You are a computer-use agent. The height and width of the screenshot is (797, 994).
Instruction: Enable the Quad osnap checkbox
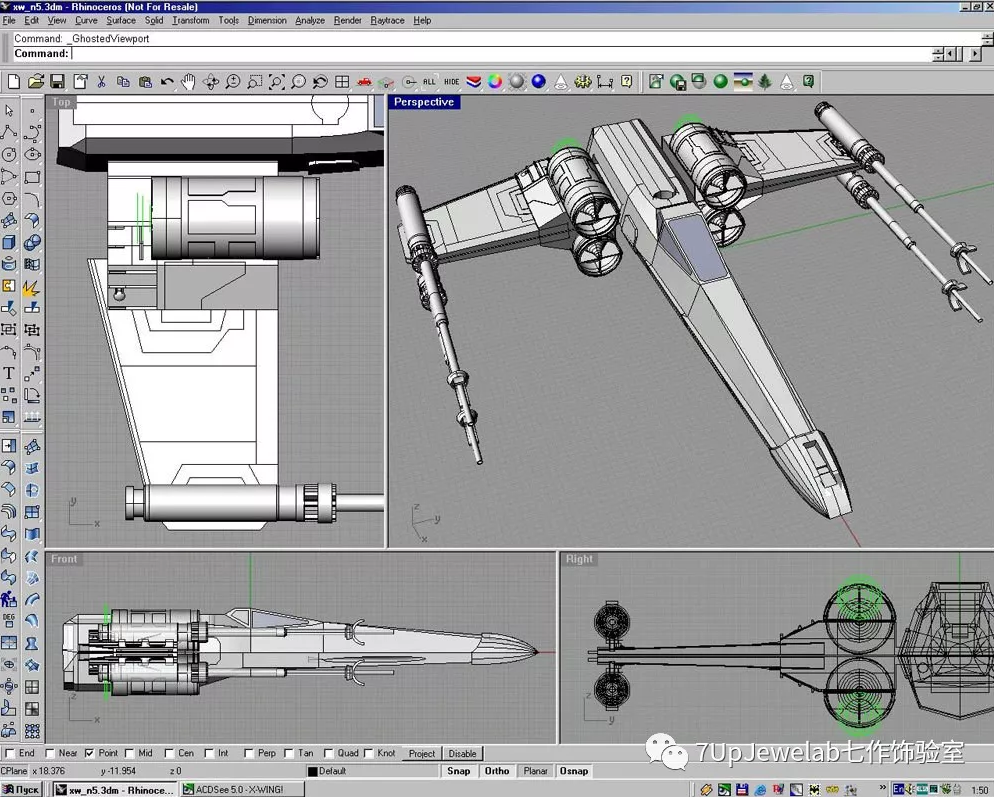(x=327, y=753)
